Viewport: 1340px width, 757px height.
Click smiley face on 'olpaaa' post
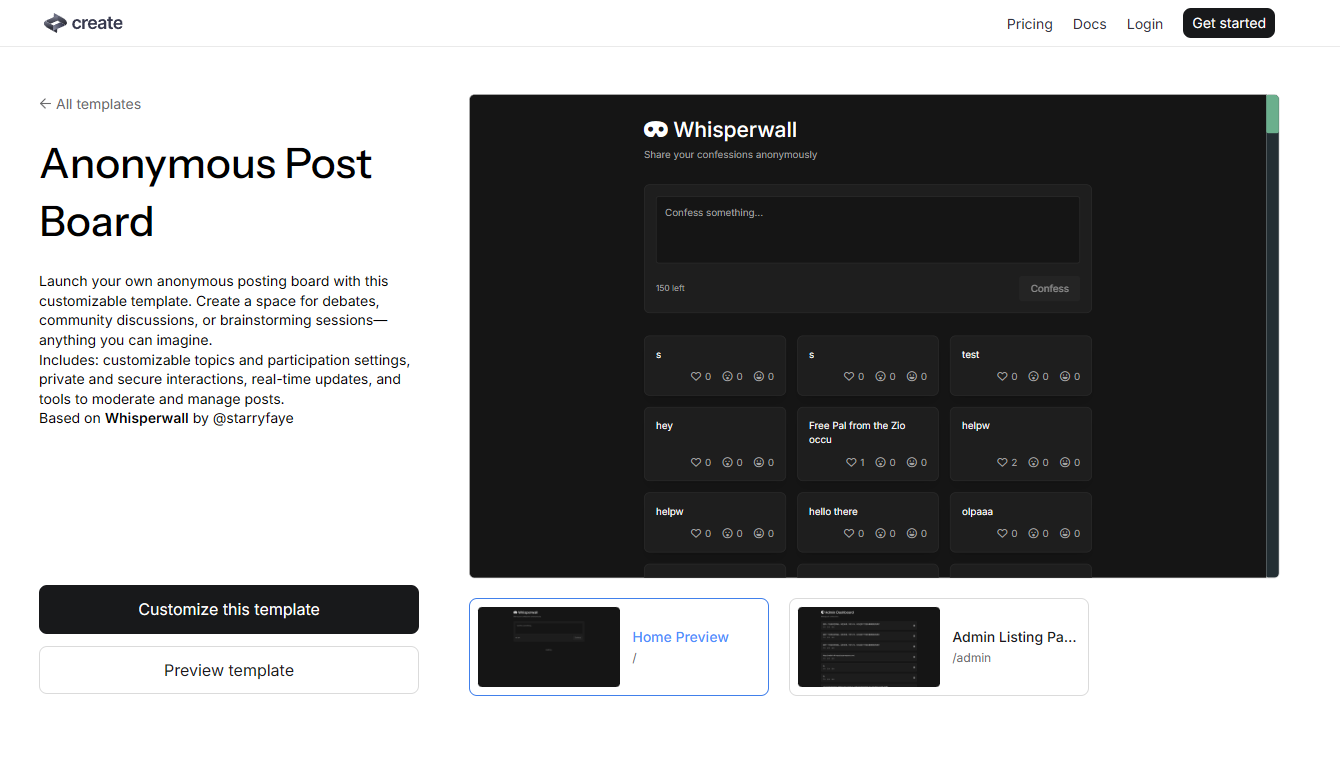1065,534
